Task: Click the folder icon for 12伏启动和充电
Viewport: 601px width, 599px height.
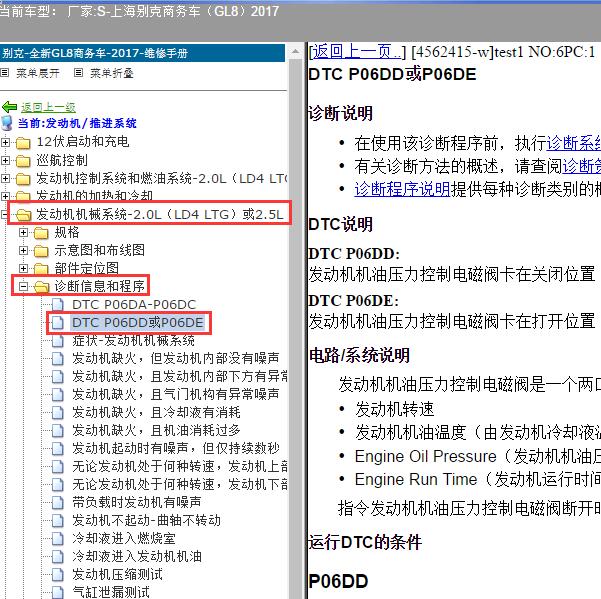Action: pyautogui.click(x=23, y=143)
